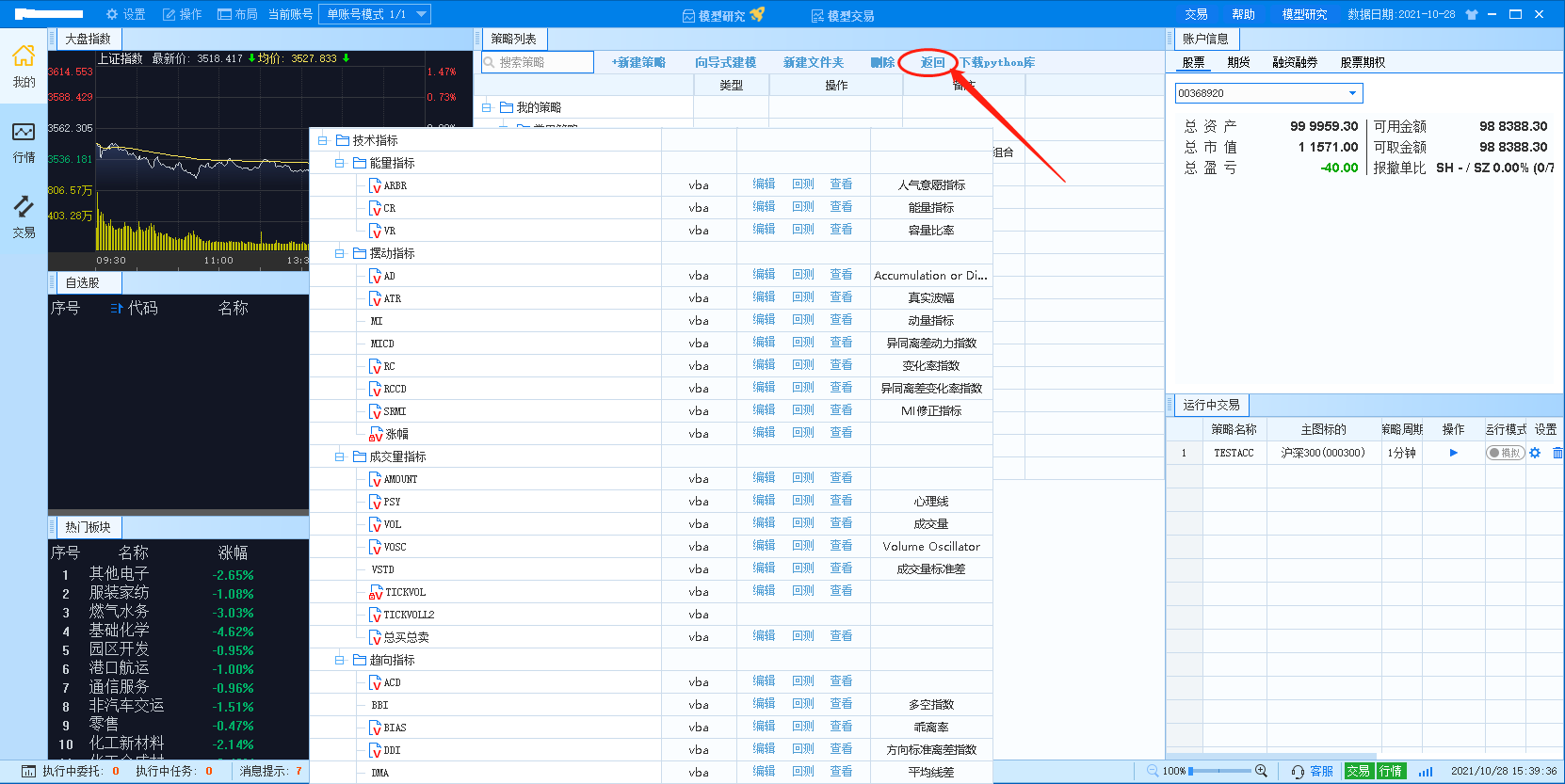1565x784 pixels.
Task: Click the 搜索策略 search field
Action: click(x=538, y=62)
